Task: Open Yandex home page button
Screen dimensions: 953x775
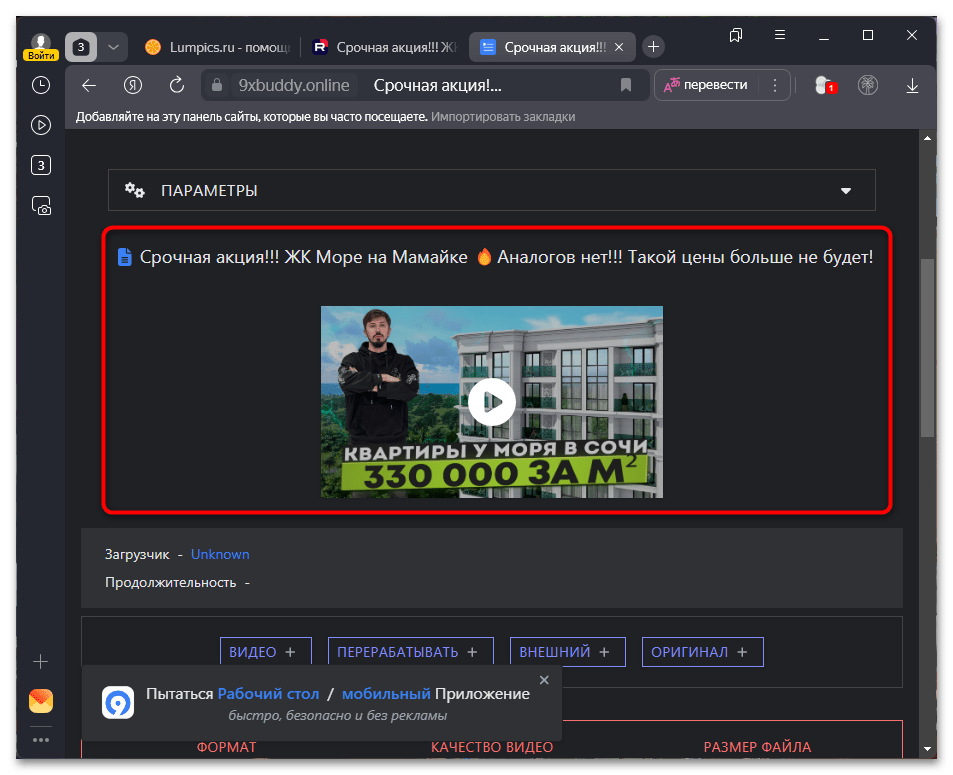Action: 132,86
